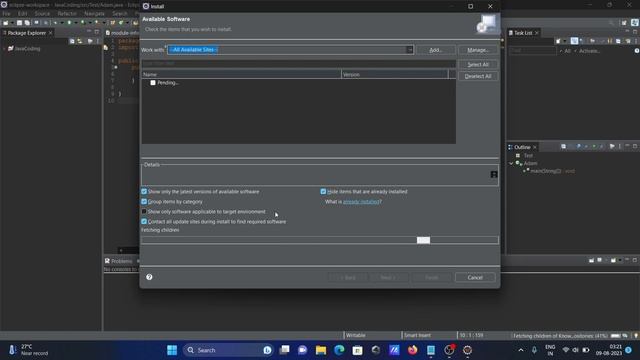Click the Manage... button
640x360 pixels.
tap(478, 50)
